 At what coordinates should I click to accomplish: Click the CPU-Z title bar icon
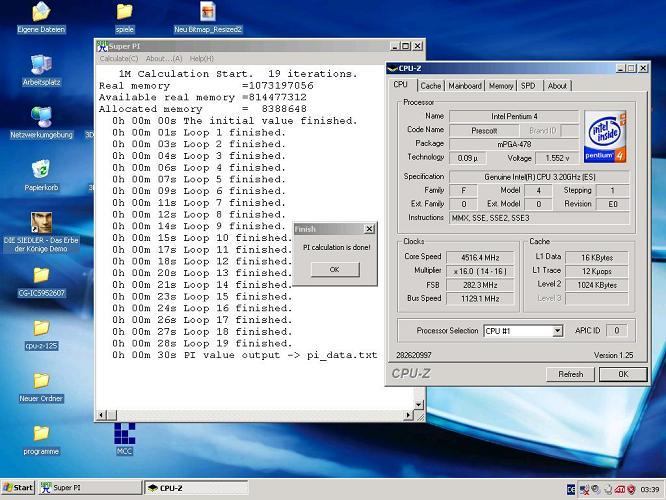coord(392,68)
